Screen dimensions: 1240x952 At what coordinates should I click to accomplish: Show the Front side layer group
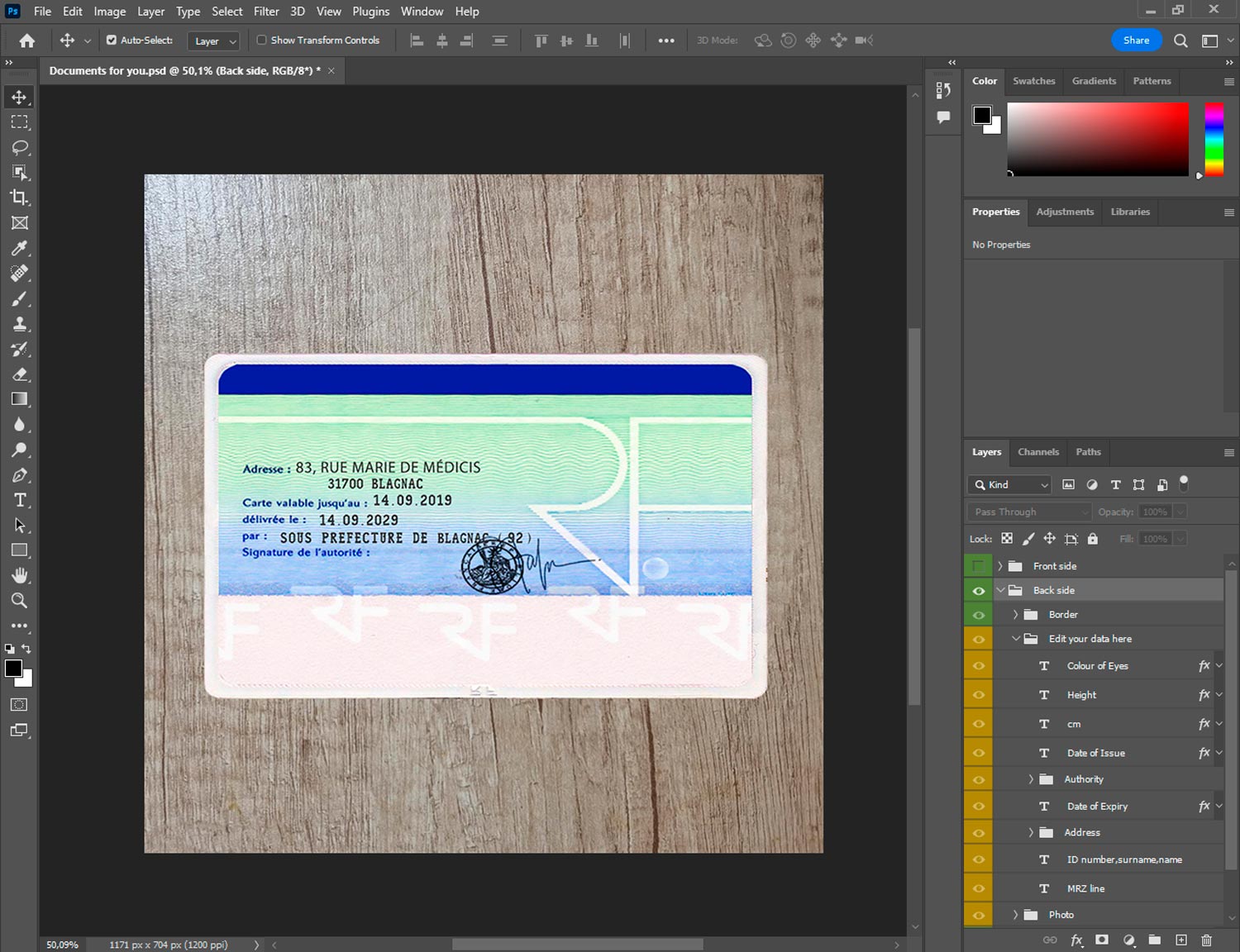click(978, 566)
